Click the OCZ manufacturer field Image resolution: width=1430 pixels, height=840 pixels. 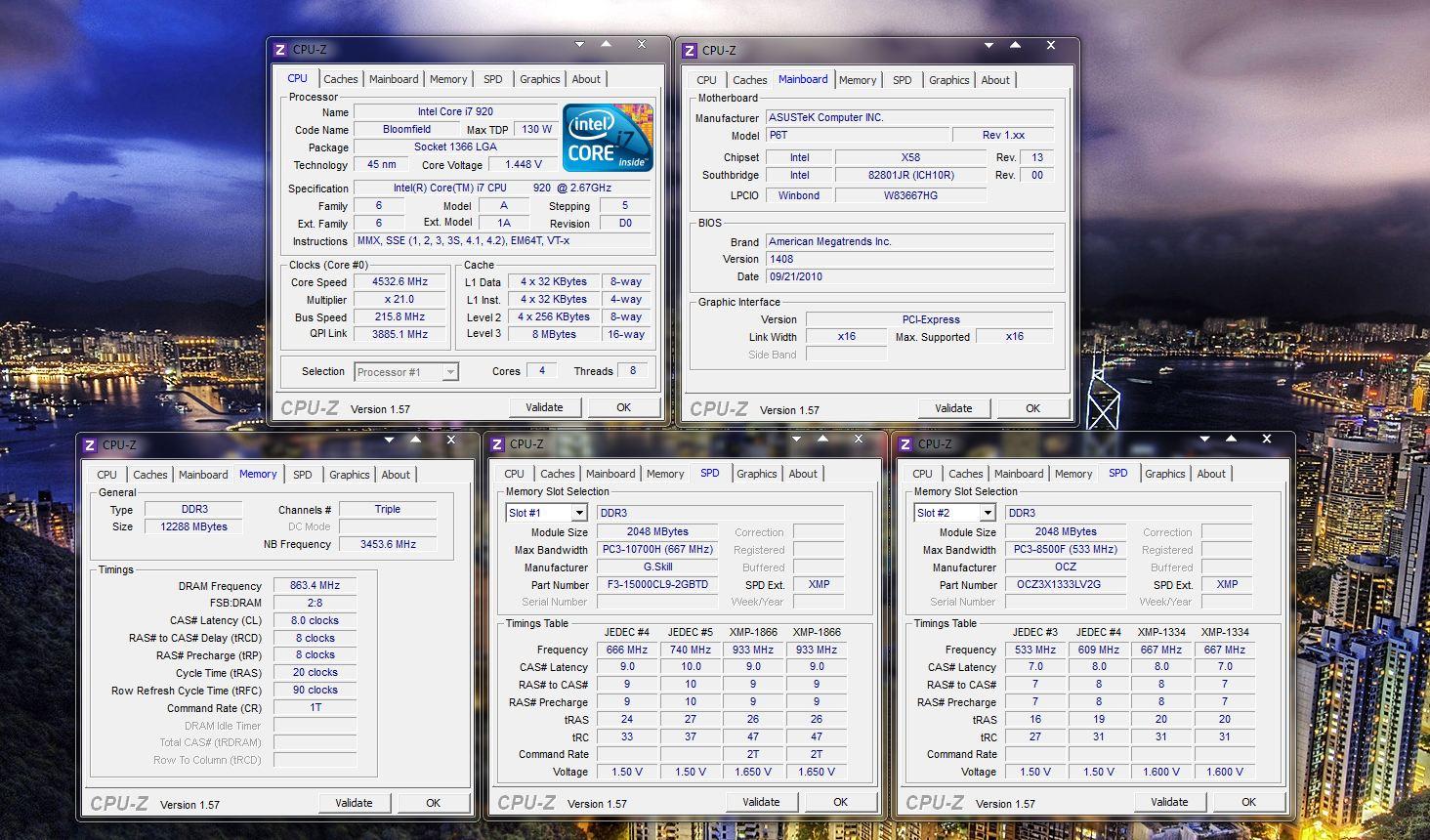[x=1066, y=567]
